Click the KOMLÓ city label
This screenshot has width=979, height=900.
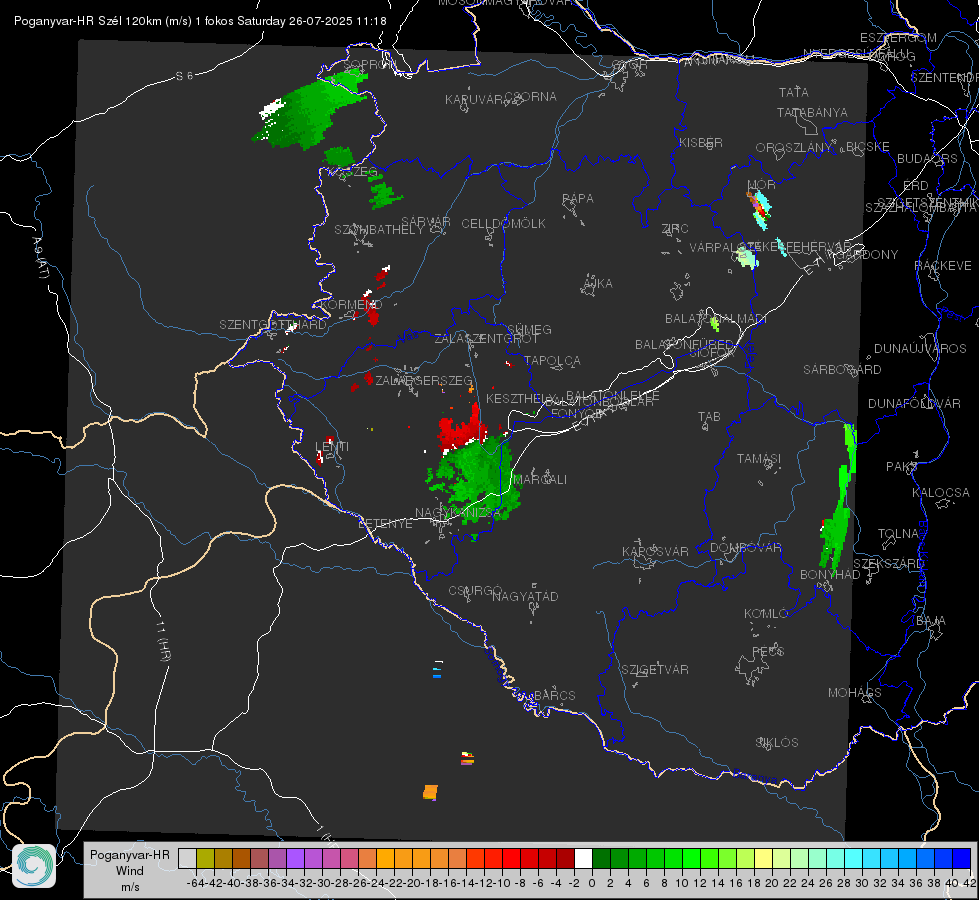[766, 614]
